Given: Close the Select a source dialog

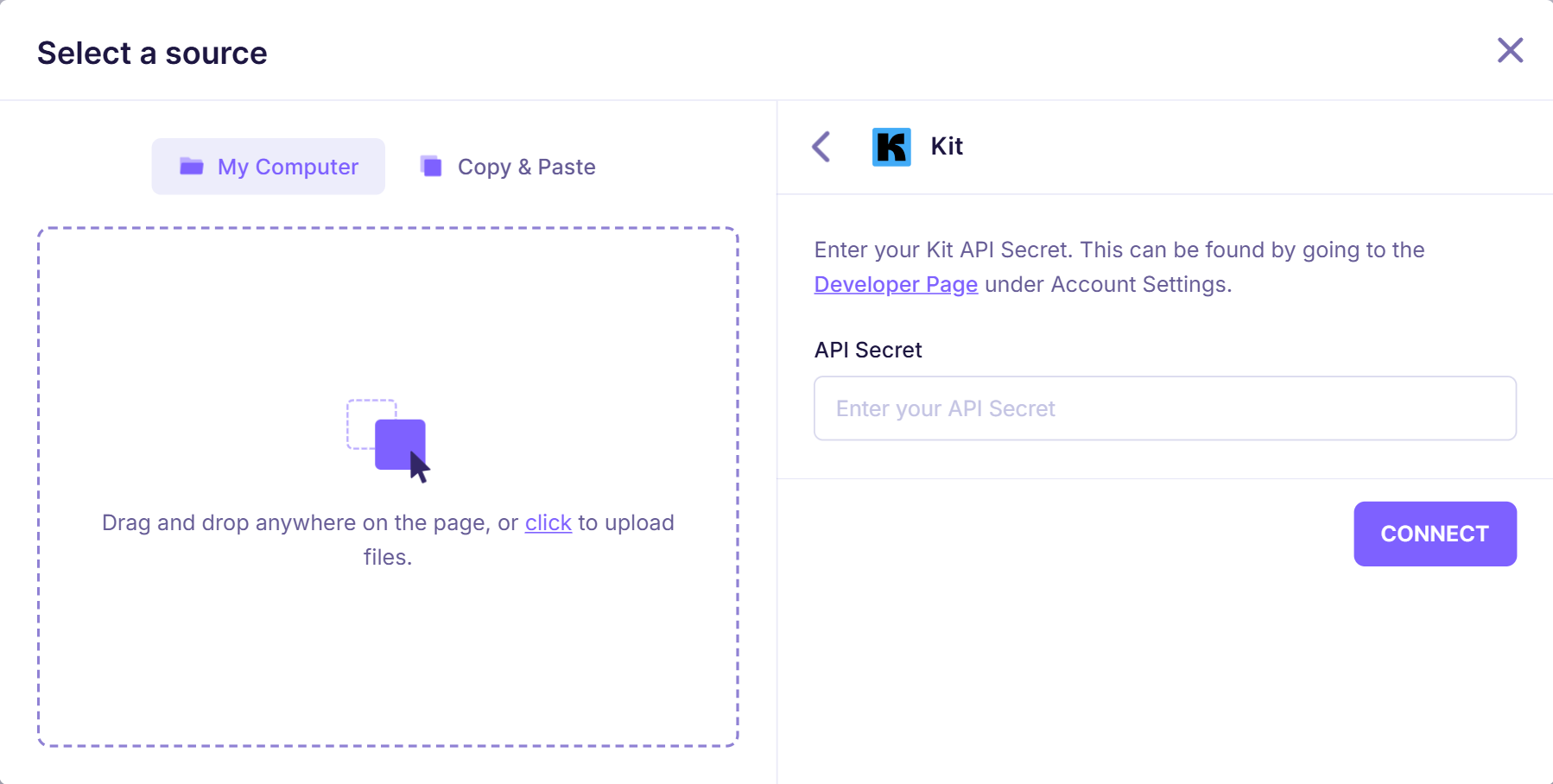Looking at the screenshot, I should [1510, 50].
